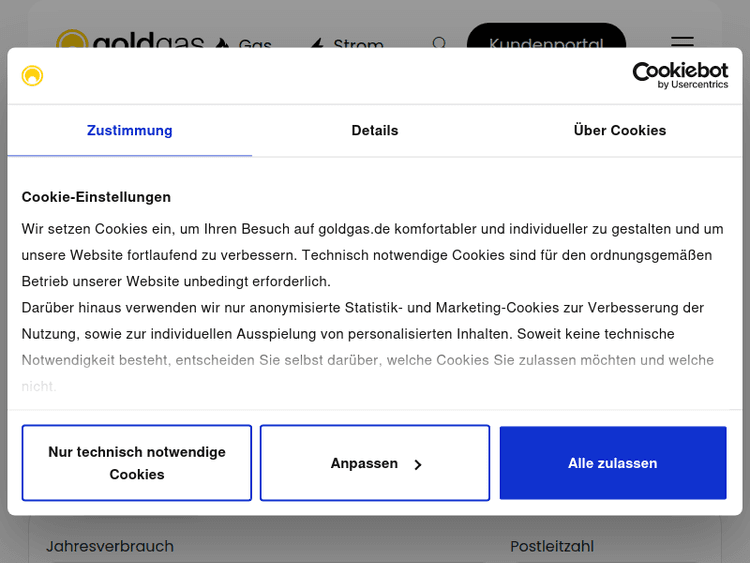This screenshot has width=750, height=563.
Task: Open the hamburger menu
Action: click(682, 43)
